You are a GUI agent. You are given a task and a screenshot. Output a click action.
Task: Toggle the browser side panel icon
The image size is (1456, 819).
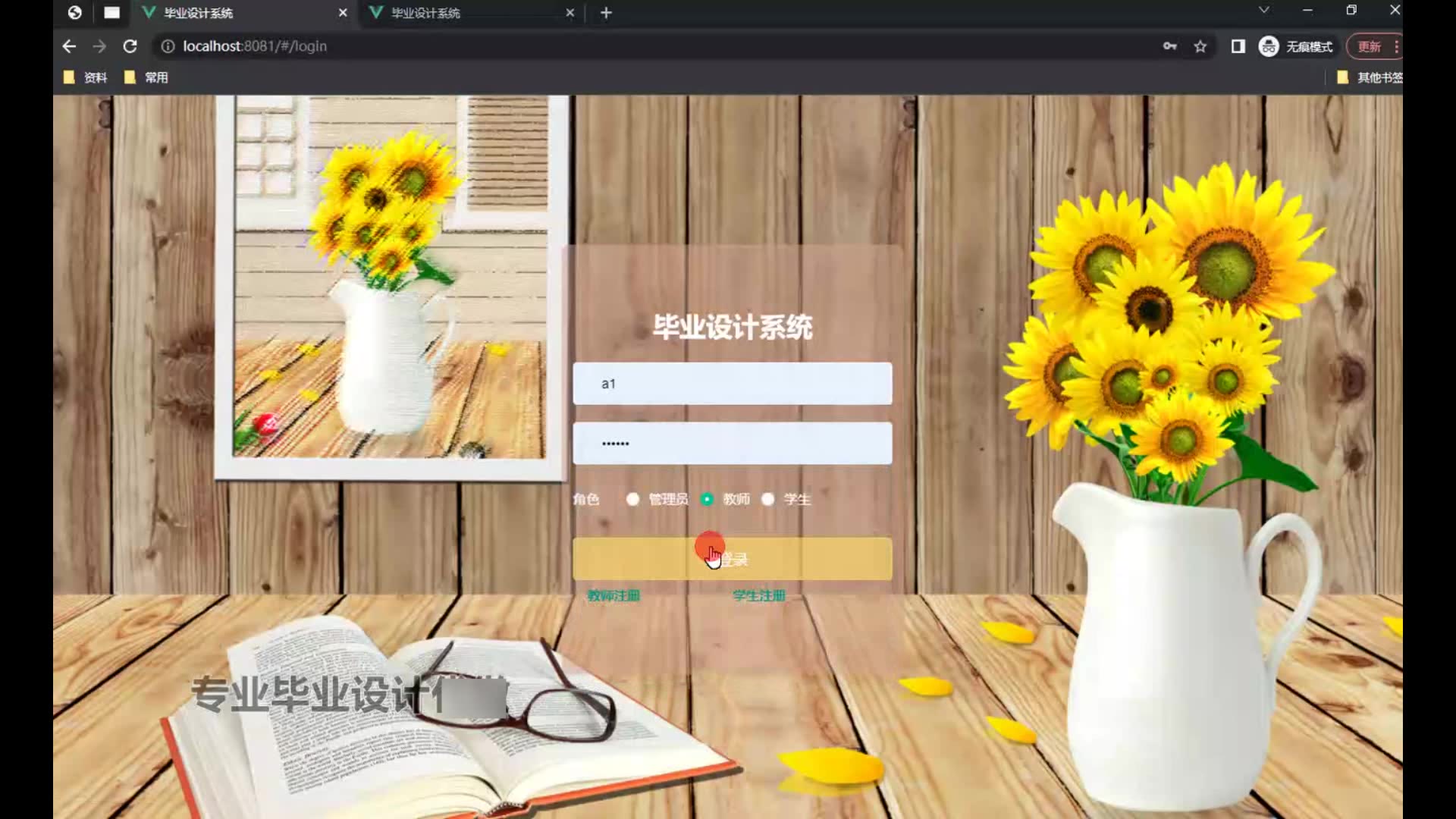1238,46
